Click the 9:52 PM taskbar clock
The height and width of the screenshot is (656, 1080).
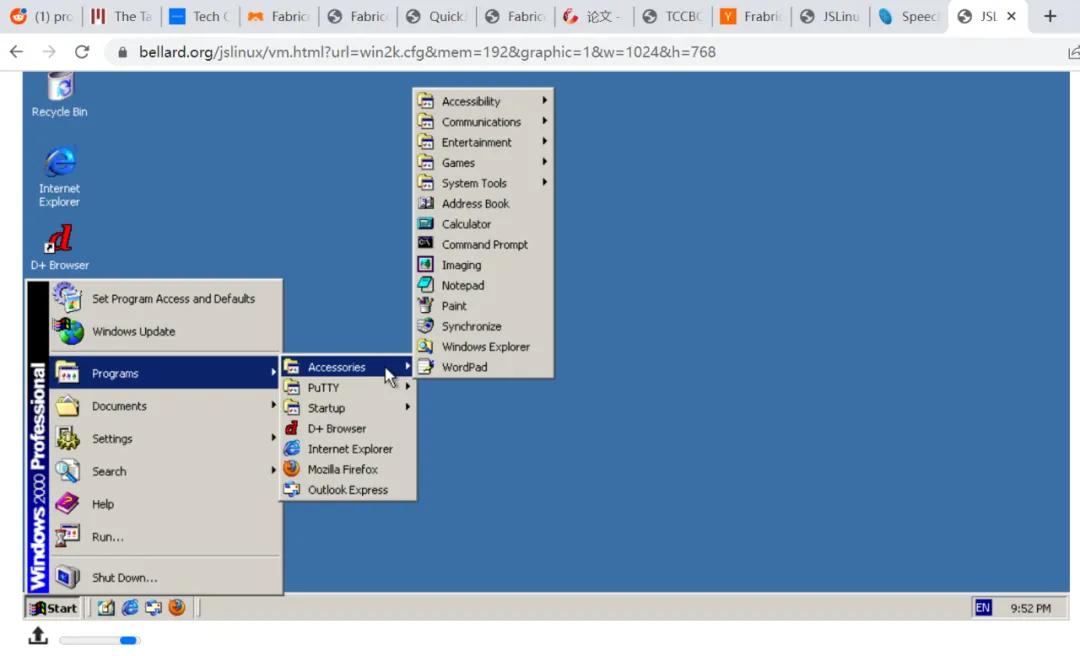[x=1030, y=608]
